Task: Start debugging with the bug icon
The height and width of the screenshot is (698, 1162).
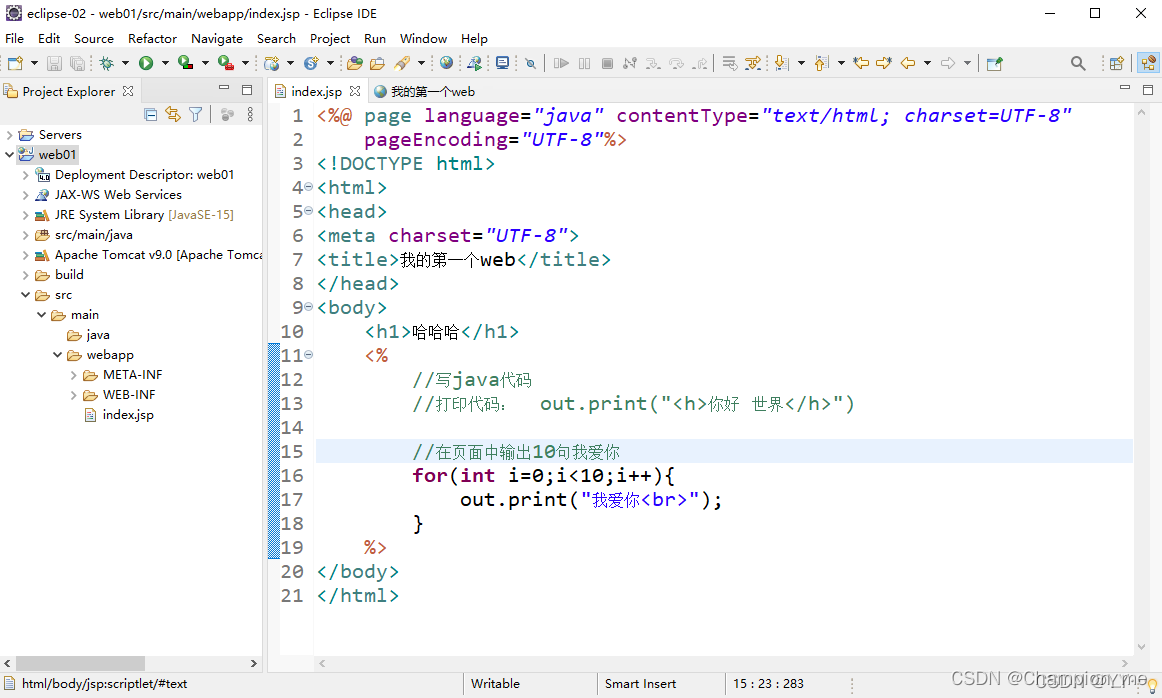Action: (107, 64)
